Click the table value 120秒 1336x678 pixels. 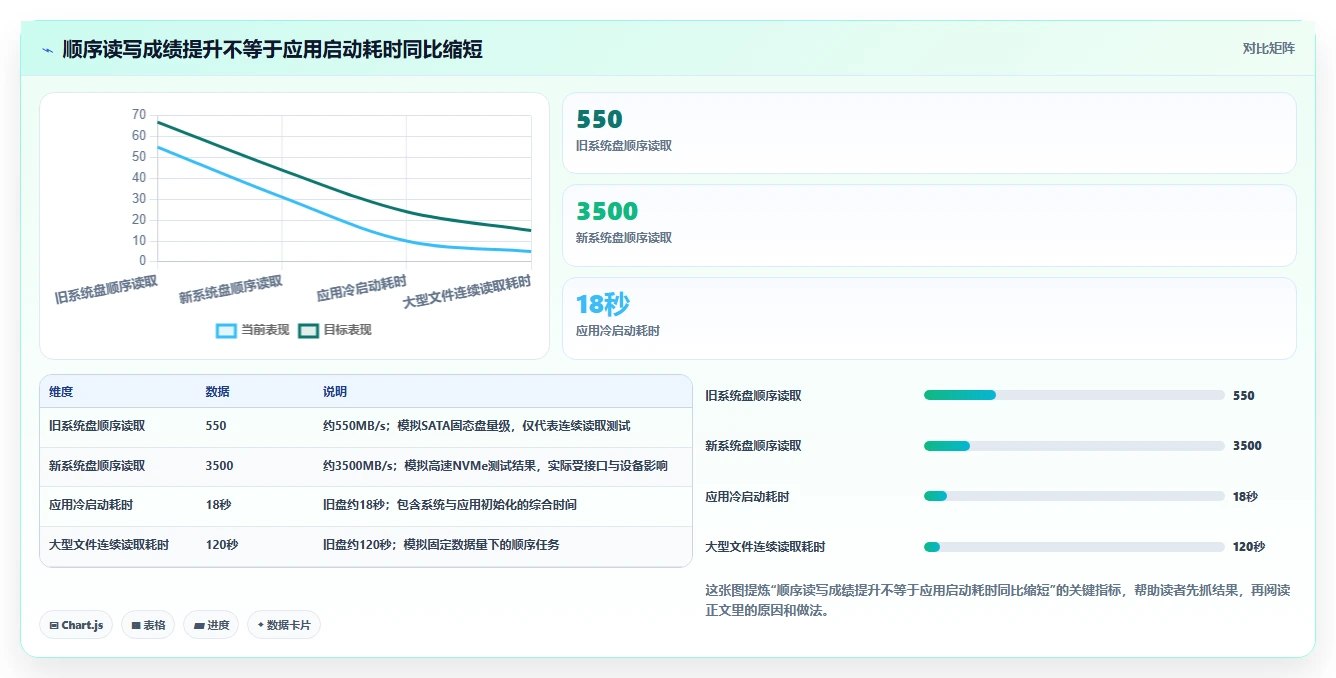pyautogui.click(x=222, y=544)
